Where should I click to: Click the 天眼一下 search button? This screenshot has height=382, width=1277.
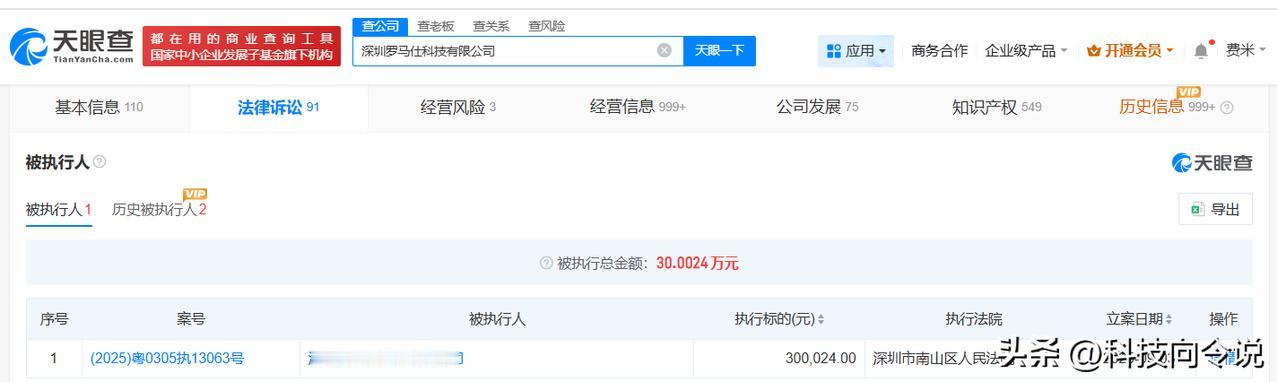point(719,50)
